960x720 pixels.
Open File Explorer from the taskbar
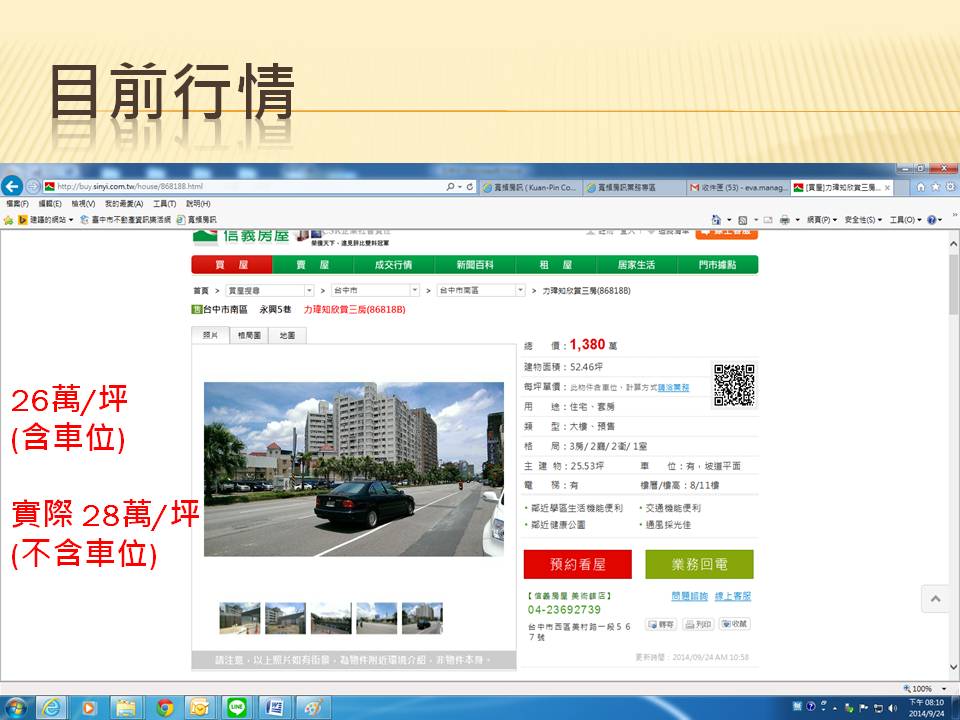[126, 708]
